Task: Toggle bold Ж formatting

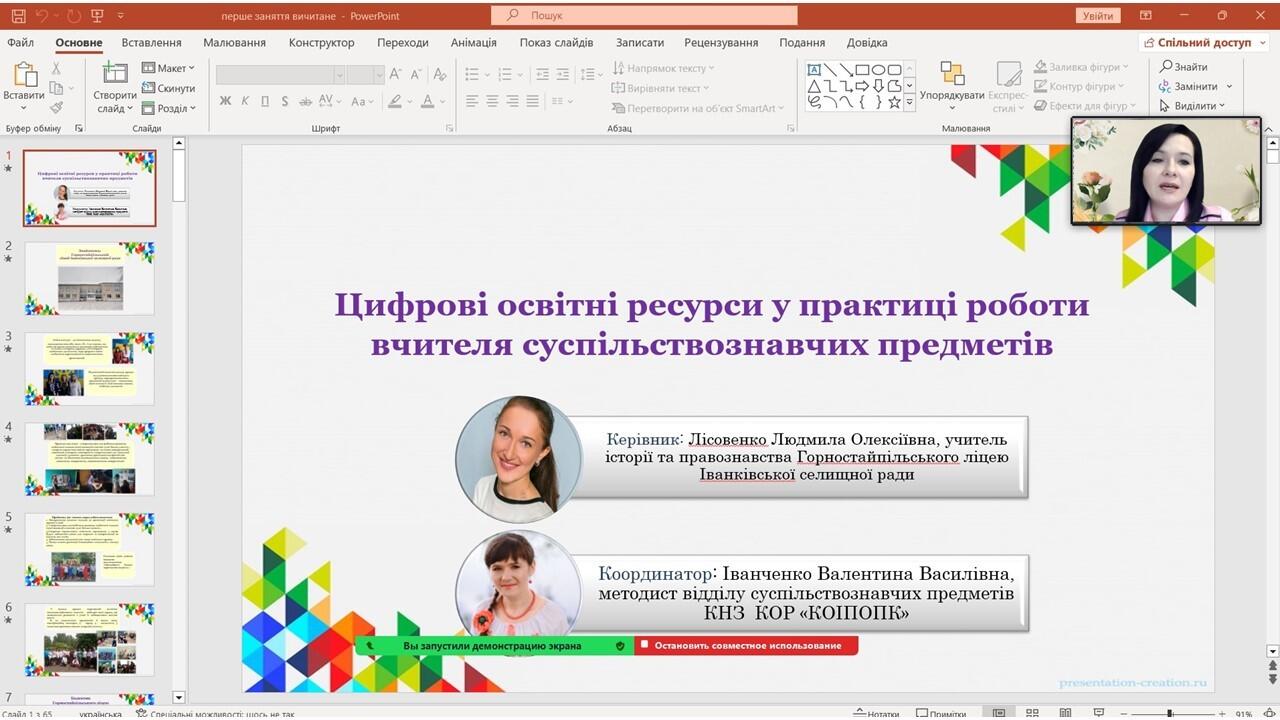Action: 225,101
